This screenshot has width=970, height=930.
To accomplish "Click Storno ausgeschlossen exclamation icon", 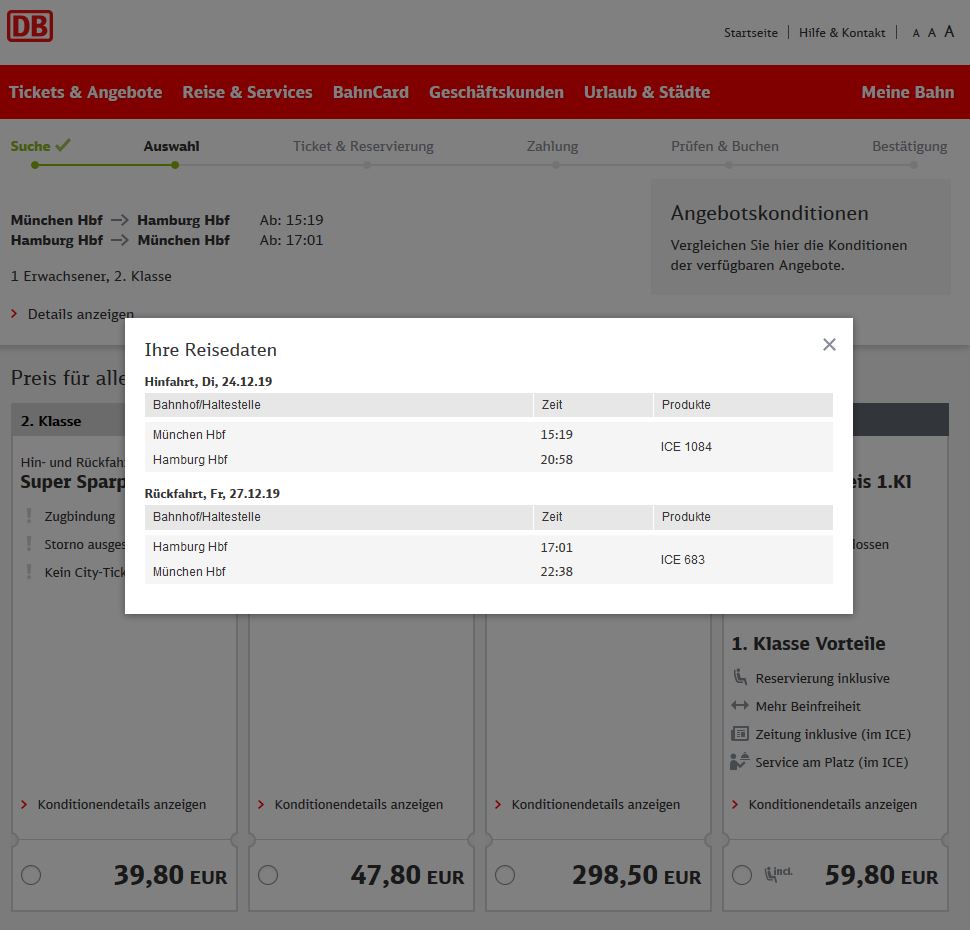I will (x=28, y=543).
